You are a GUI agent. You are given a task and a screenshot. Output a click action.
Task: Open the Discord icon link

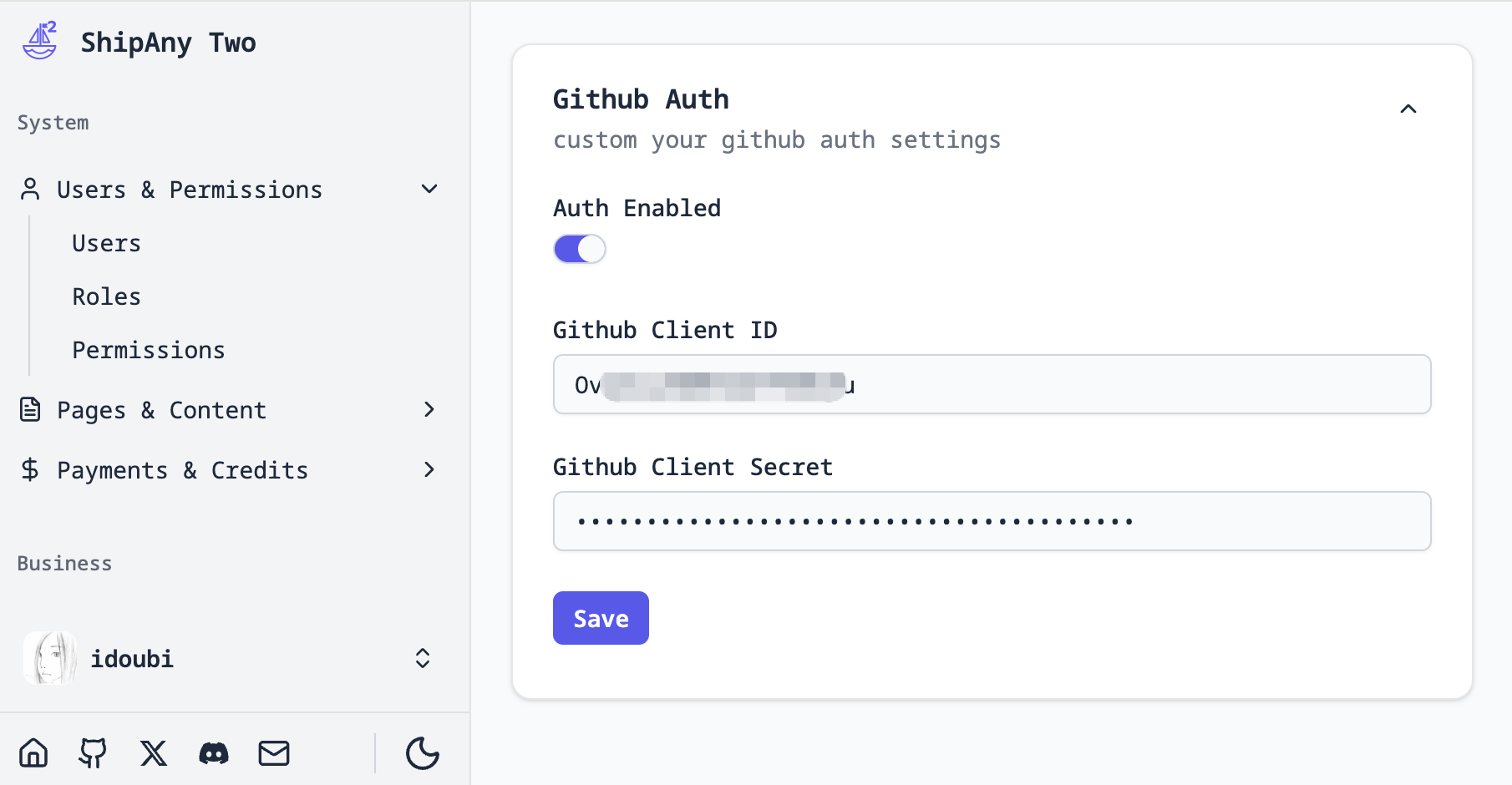click(x=214, y=753)
